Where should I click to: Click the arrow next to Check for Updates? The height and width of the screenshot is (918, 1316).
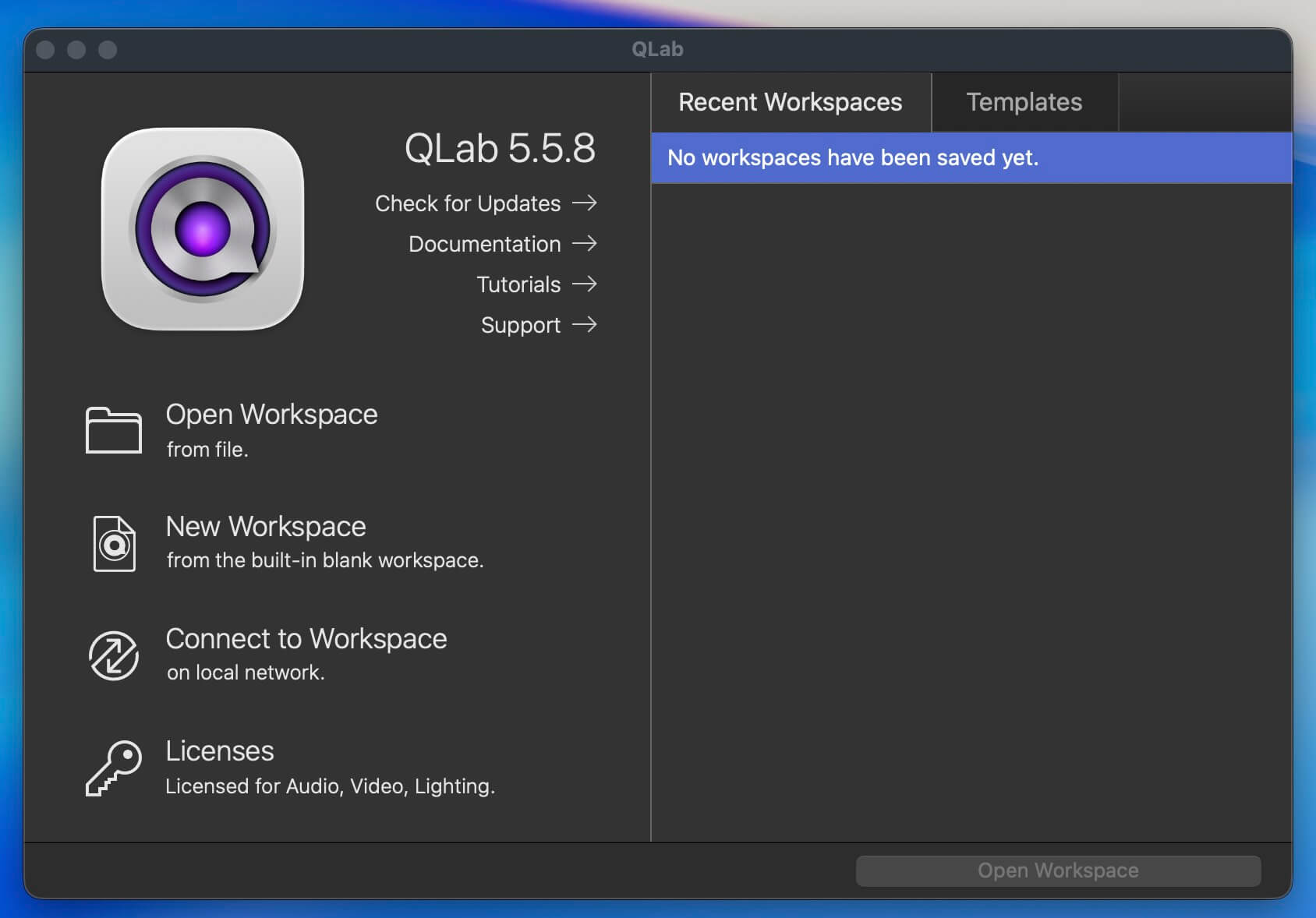pos(585,203)
